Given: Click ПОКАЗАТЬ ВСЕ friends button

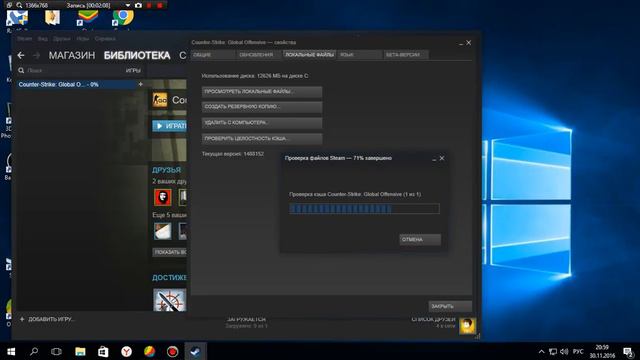Looking at the screenshot, I should click(169, 252).
